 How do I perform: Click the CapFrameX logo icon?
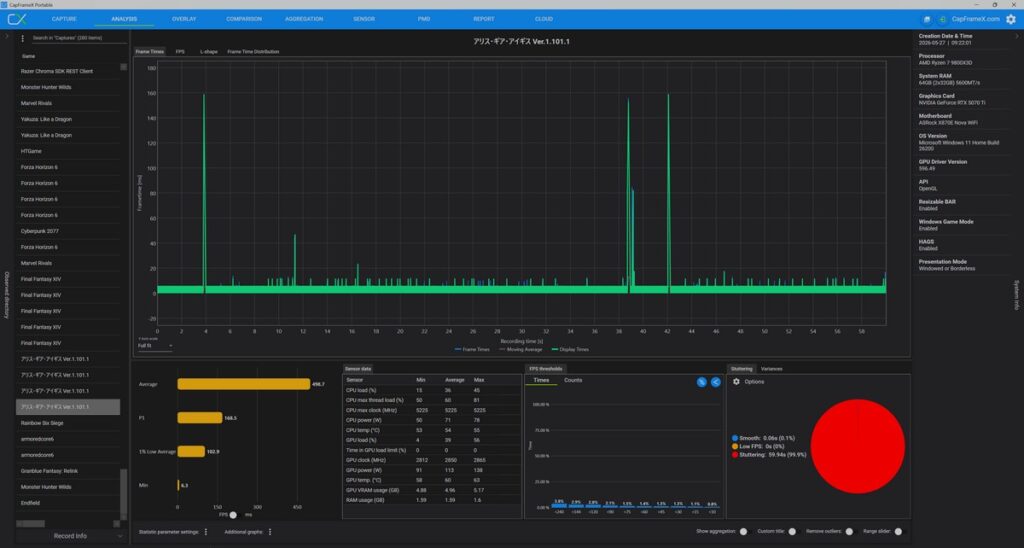(x=17, y=19)
